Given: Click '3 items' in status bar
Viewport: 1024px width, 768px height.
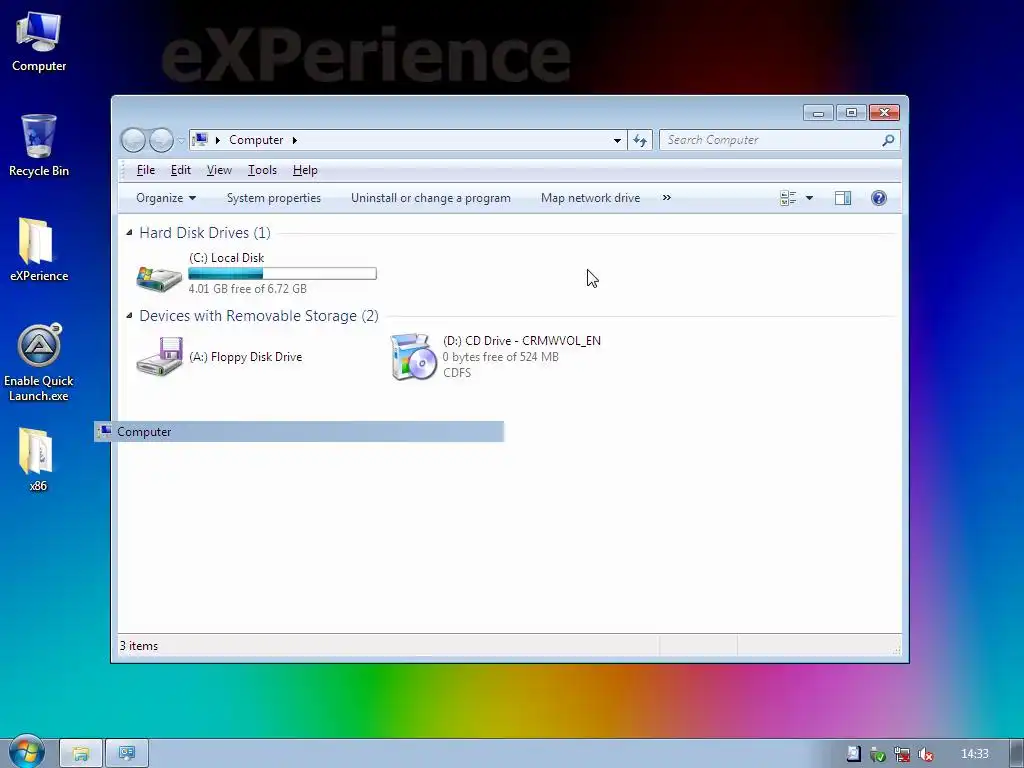Looking at the screenshot, I should pyautogui.click(x=138, y=646).
